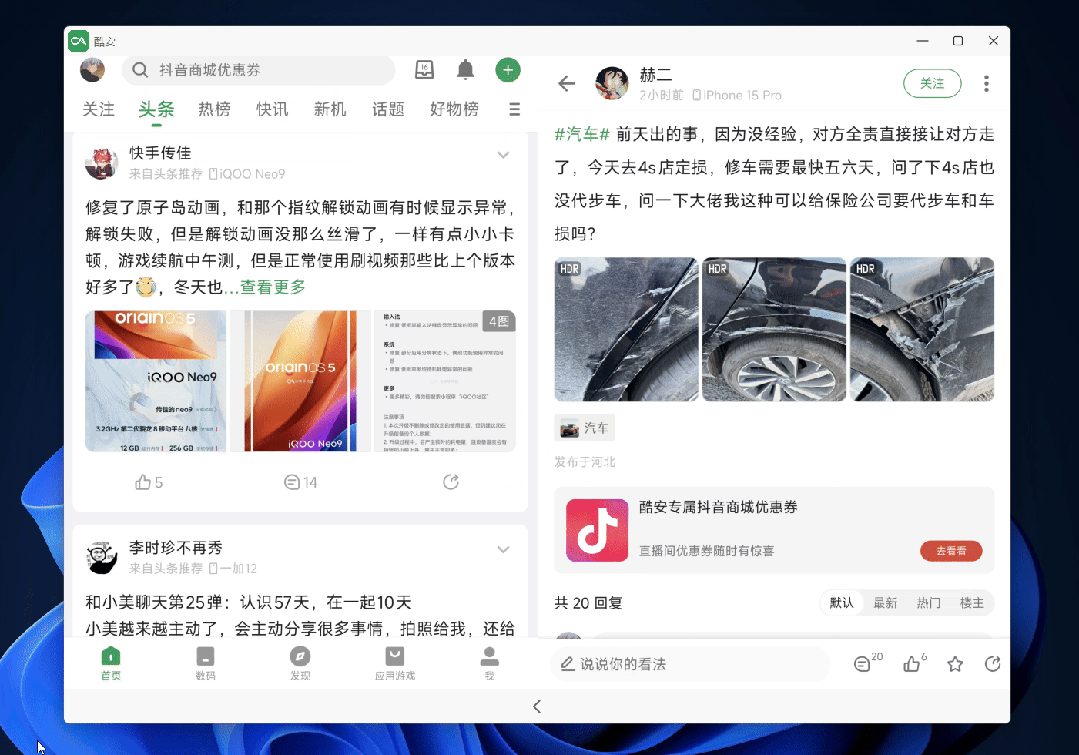Select the 头条 tab
The image size is (1079, 755).
pos(156,109)
